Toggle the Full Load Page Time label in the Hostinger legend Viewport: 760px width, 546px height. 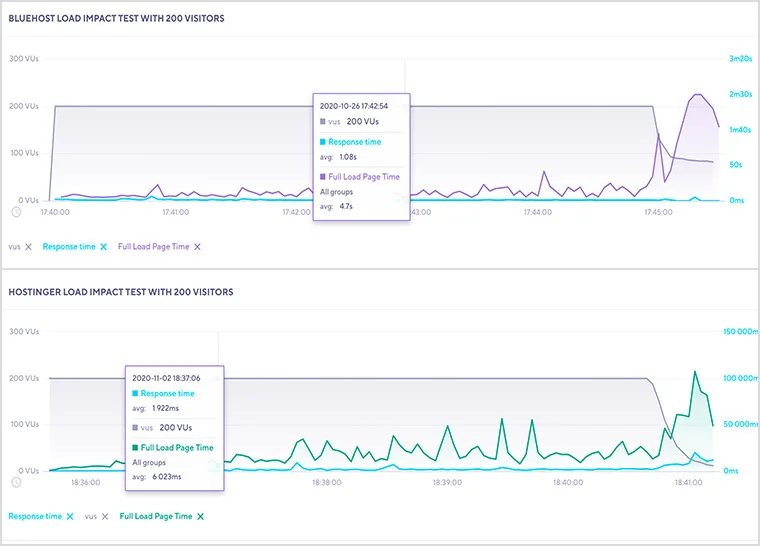(x=156, y=516)
